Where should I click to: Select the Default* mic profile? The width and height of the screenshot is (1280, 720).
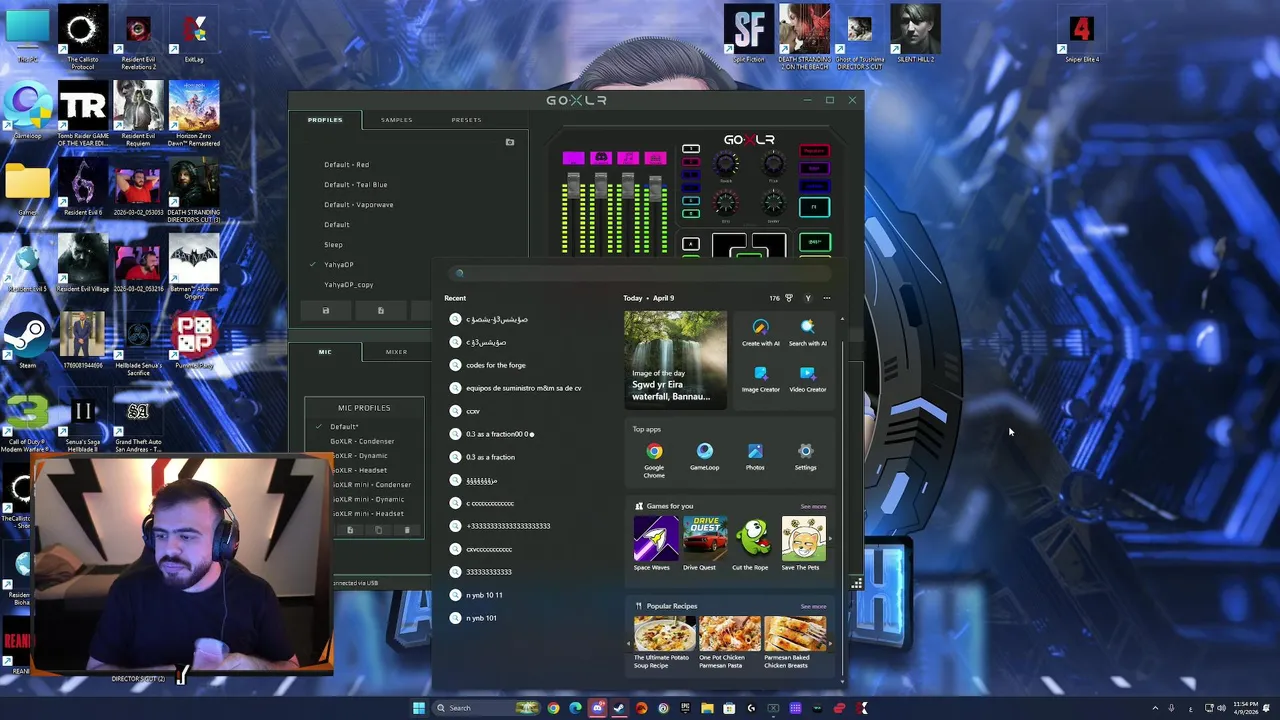(x=344, y=427)
